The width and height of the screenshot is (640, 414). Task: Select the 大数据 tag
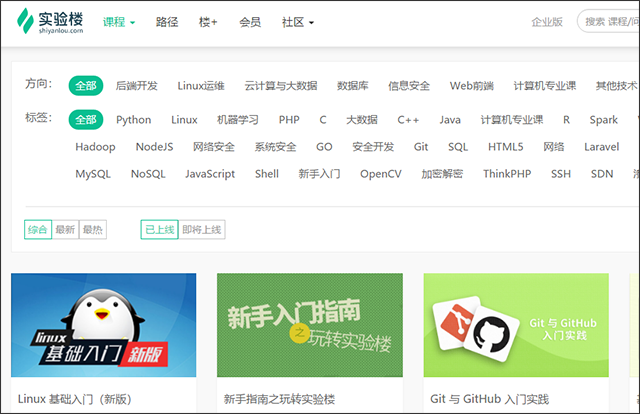(x=362, y=120)
